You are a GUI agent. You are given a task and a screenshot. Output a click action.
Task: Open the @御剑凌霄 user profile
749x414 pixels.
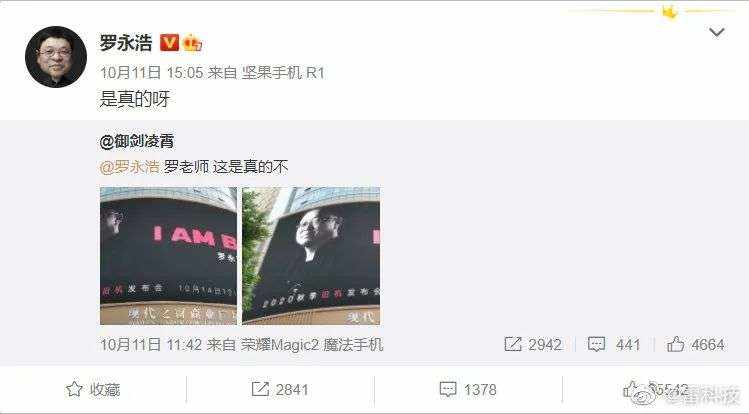(x=137, y=141)
